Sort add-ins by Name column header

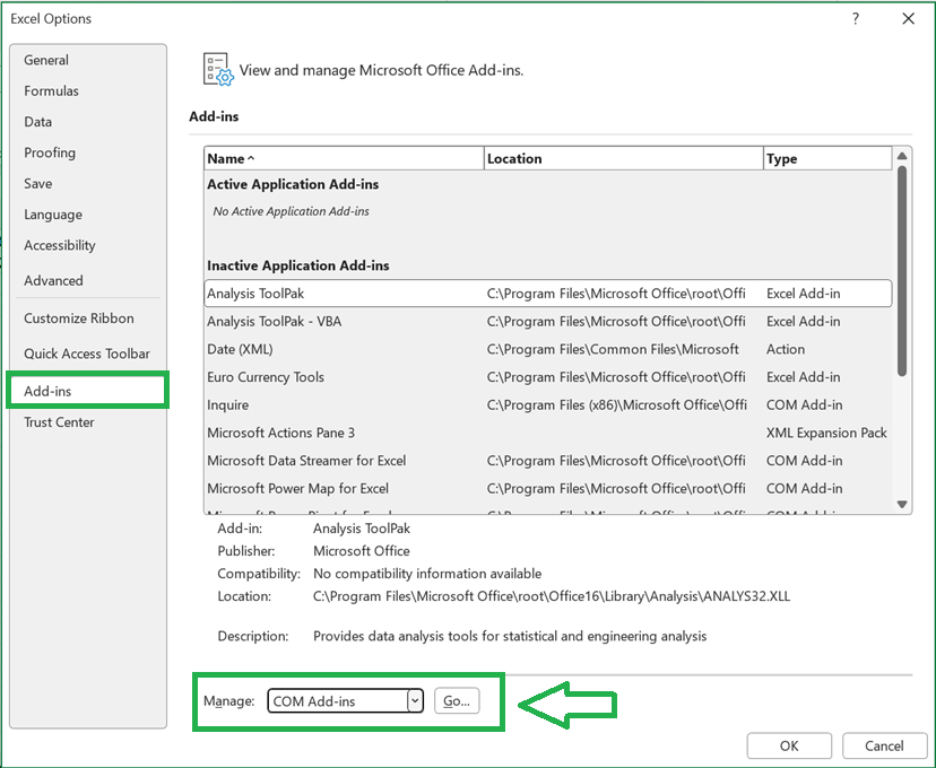344,159
